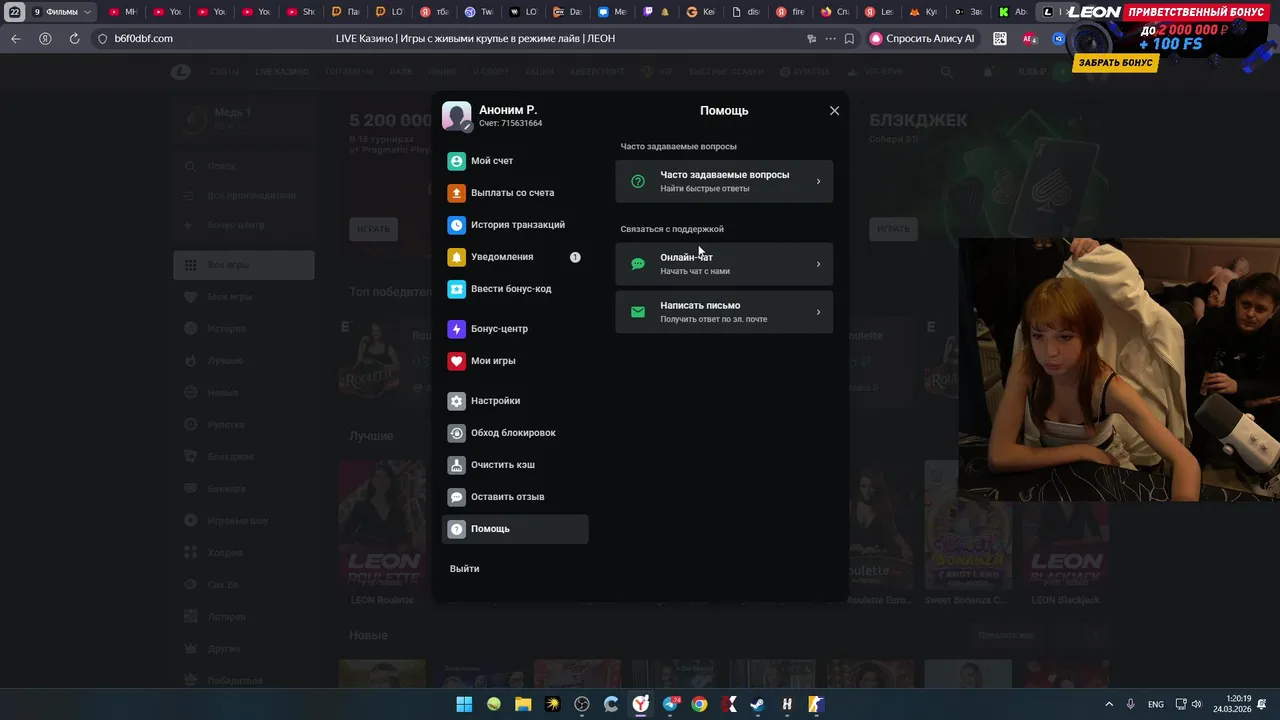Open Windows Start menu
The height and width of the screenshot is (720, 1280).
point(464,704)
